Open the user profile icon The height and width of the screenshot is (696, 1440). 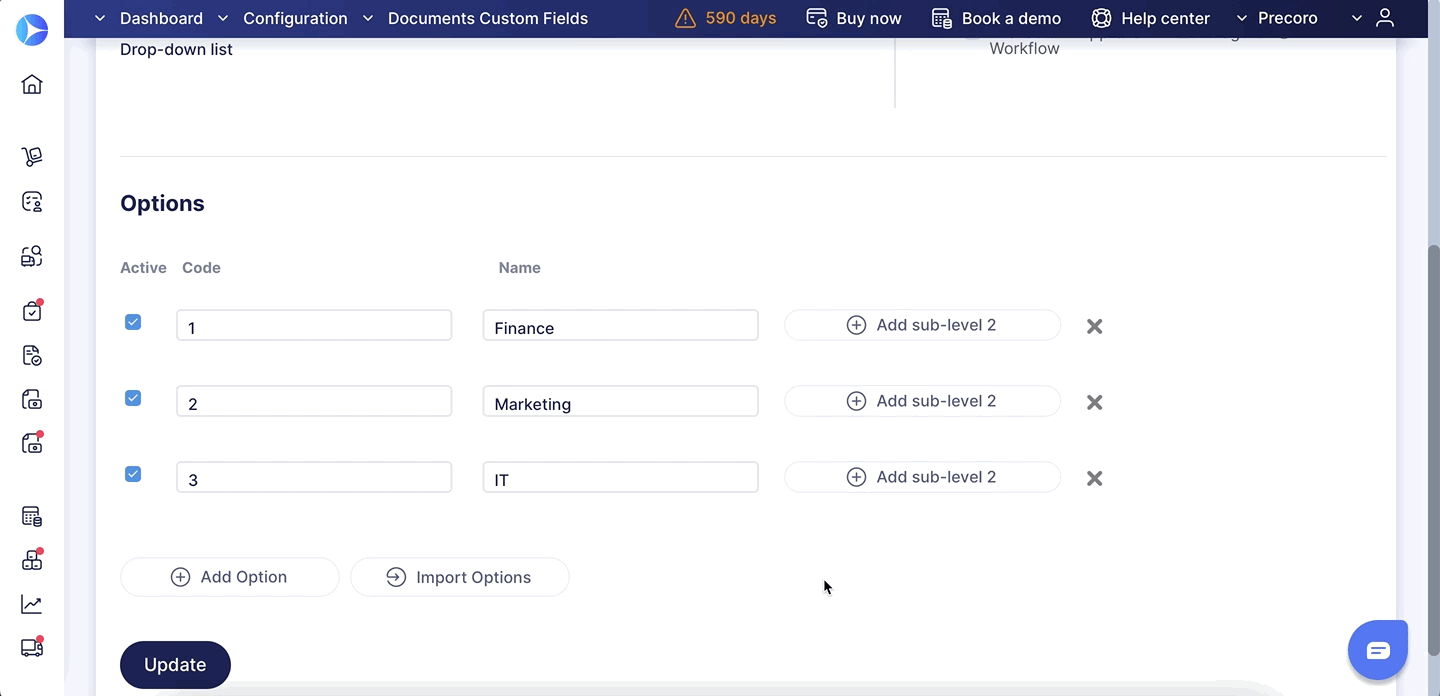tap(1385, 18)
